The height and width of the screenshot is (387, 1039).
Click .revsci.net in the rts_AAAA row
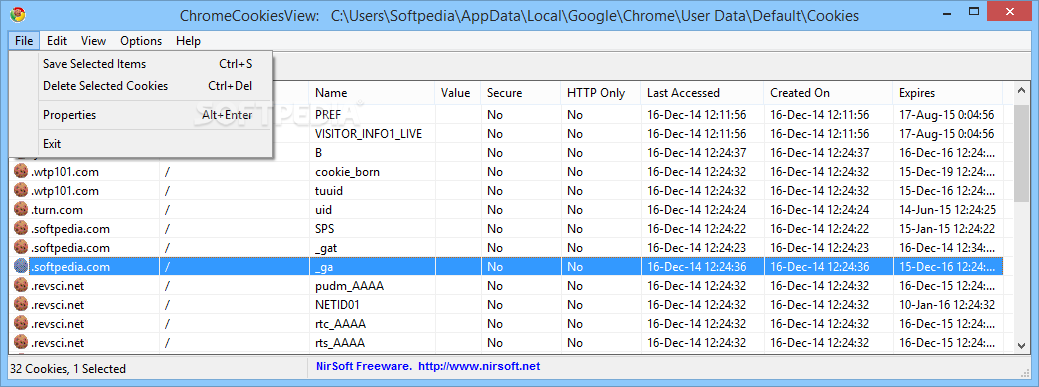click(57, 343)
